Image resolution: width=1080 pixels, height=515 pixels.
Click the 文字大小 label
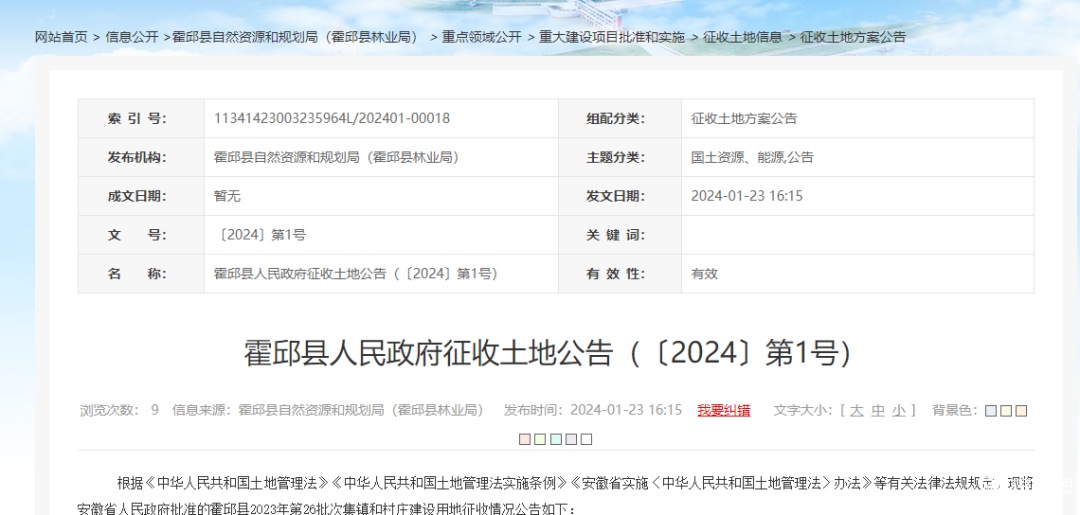[805, 410]
